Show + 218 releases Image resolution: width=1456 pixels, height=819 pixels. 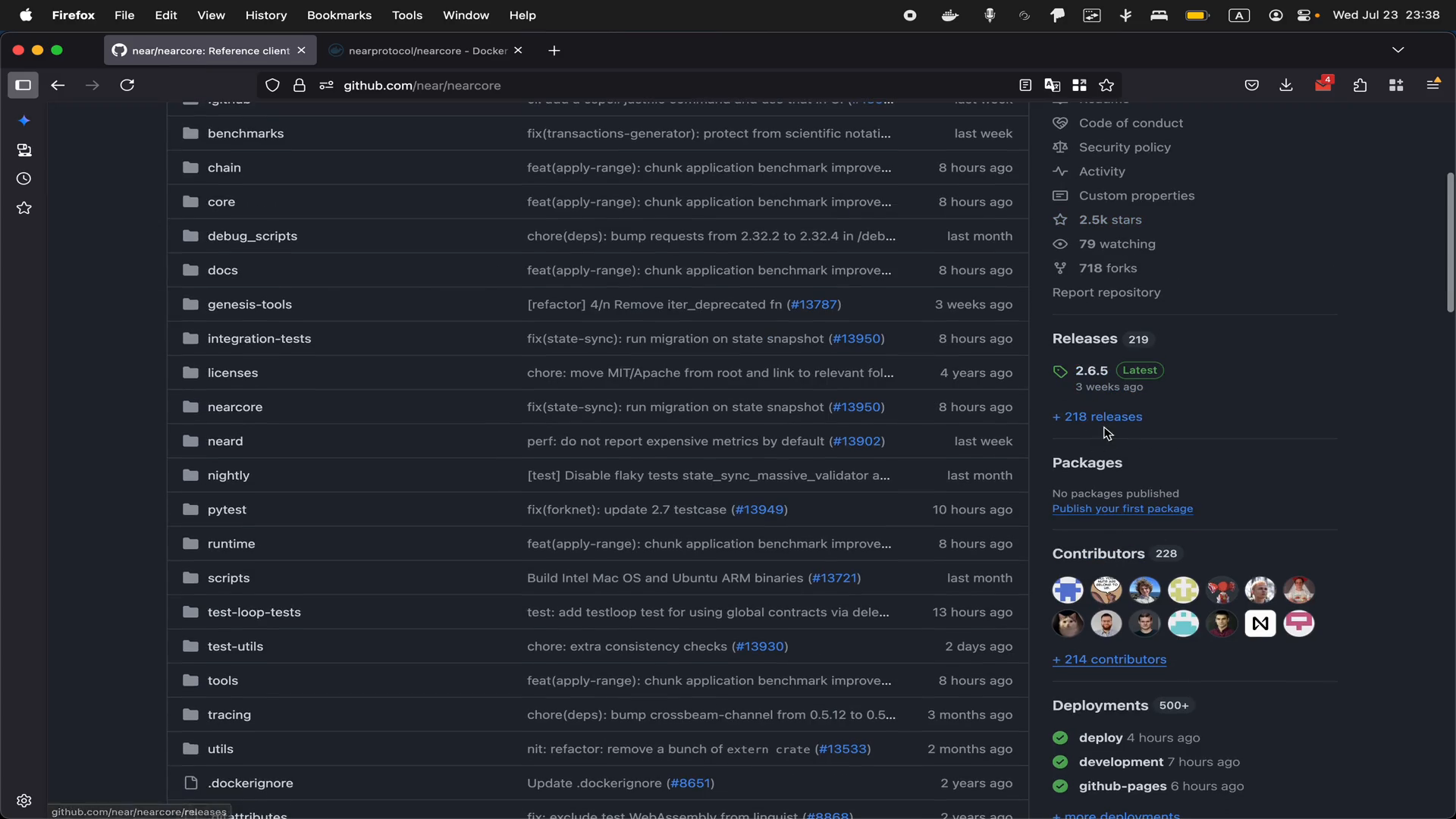(1097, 416)
